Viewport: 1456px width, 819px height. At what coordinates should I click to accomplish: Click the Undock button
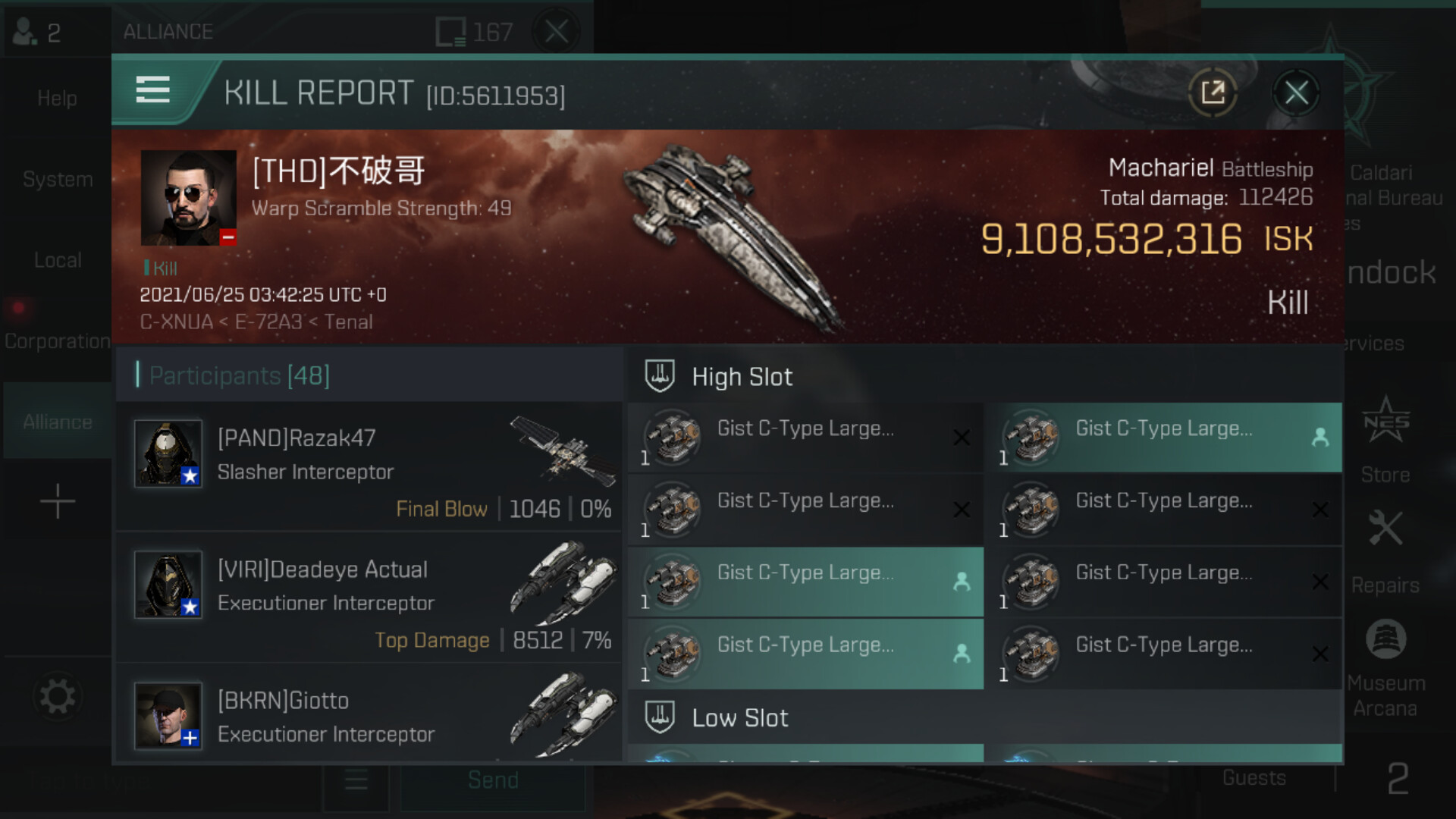[1392, 272]
